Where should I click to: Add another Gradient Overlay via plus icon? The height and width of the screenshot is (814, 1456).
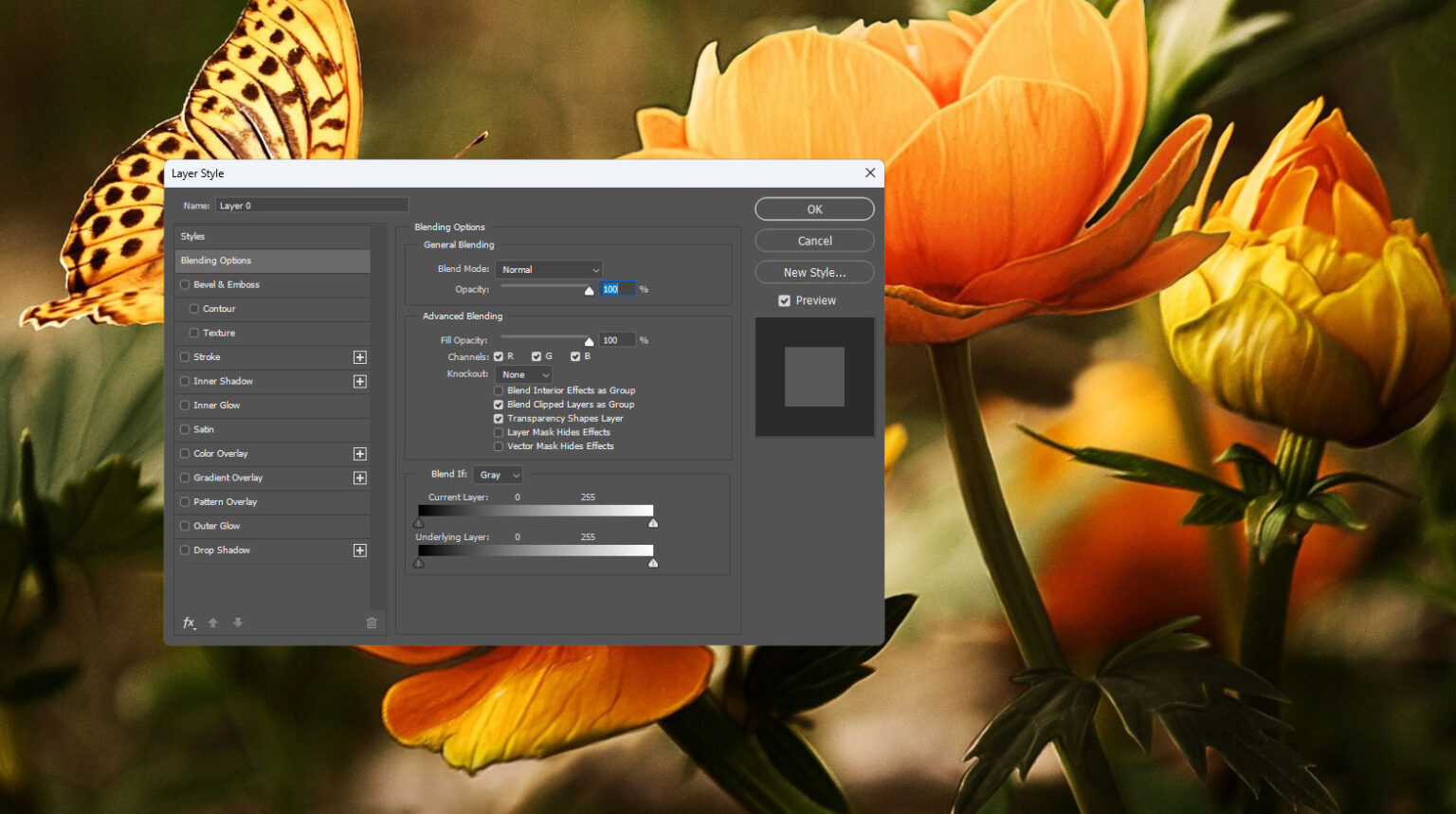point(360,478)
